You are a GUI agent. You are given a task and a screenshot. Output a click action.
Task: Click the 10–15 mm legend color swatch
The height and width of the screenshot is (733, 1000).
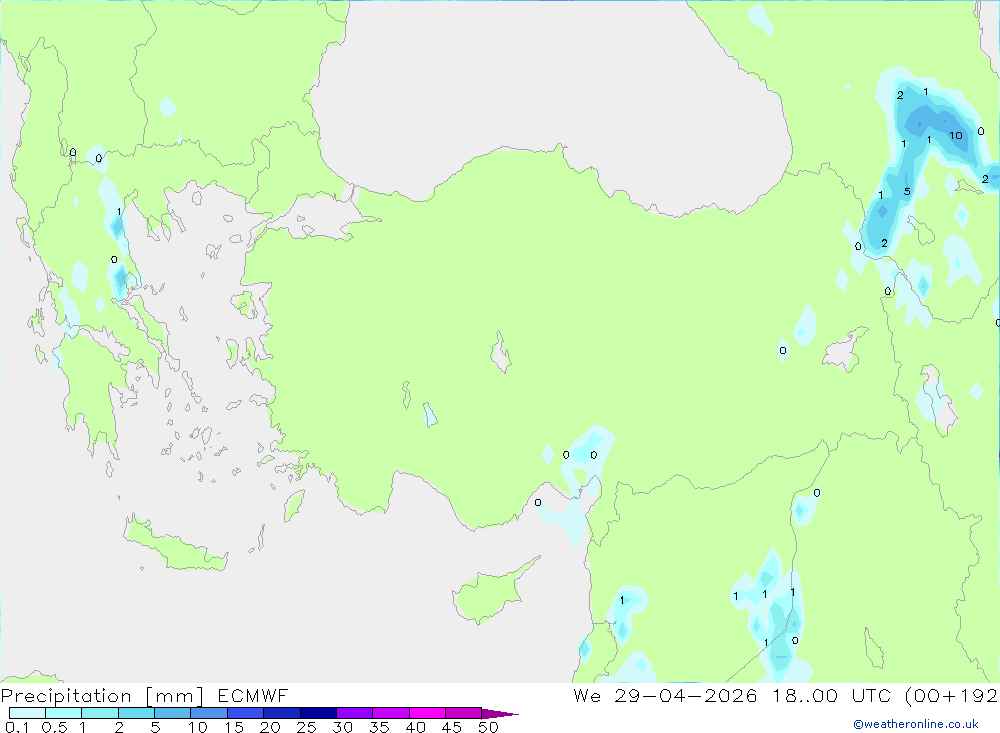[x=209, y=713]
